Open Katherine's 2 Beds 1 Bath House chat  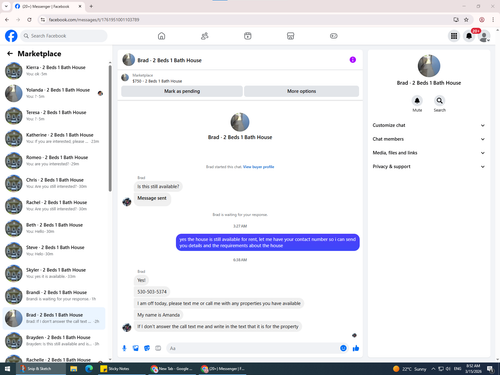55,138
